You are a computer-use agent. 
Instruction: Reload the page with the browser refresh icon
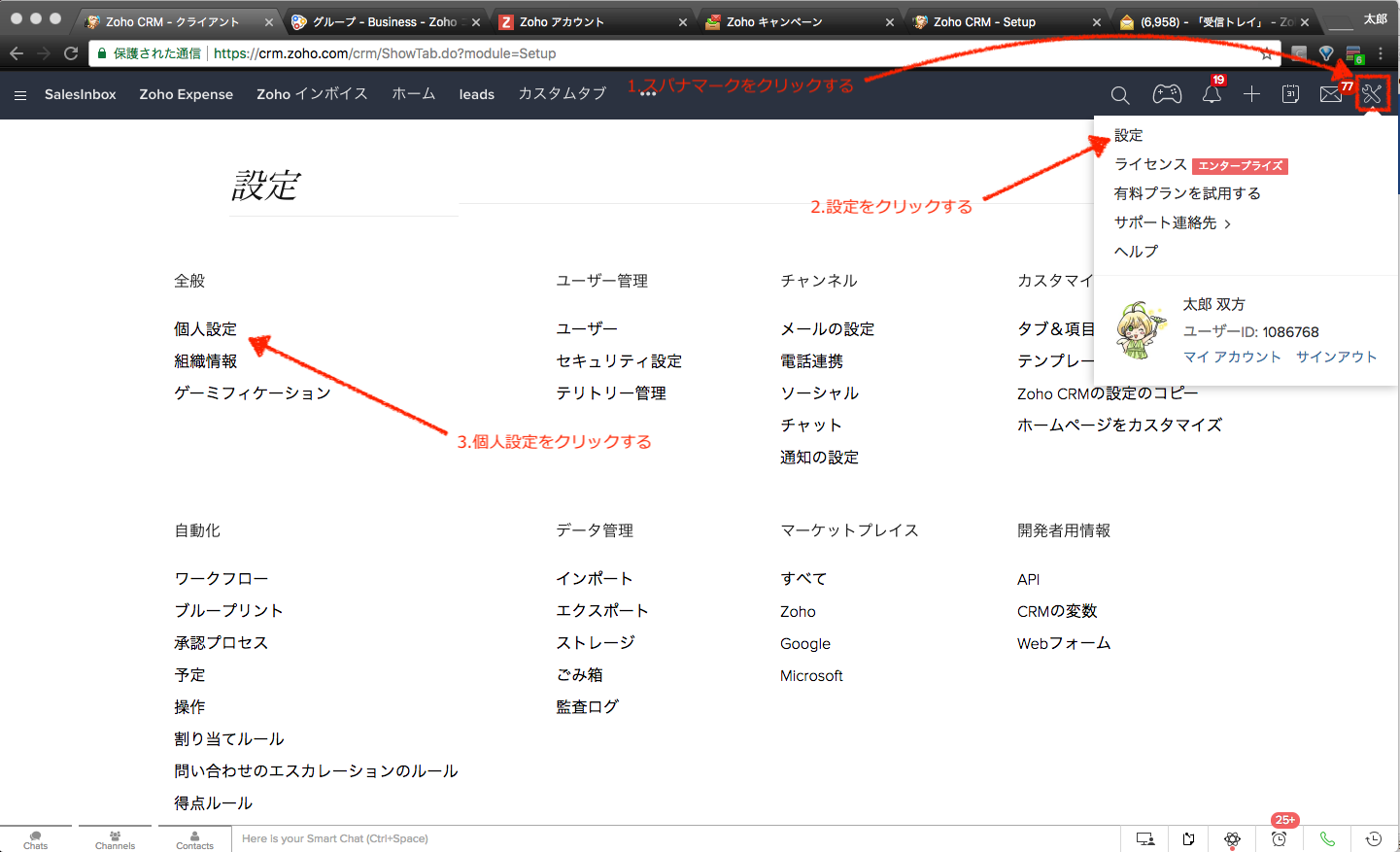coord(71,53)
